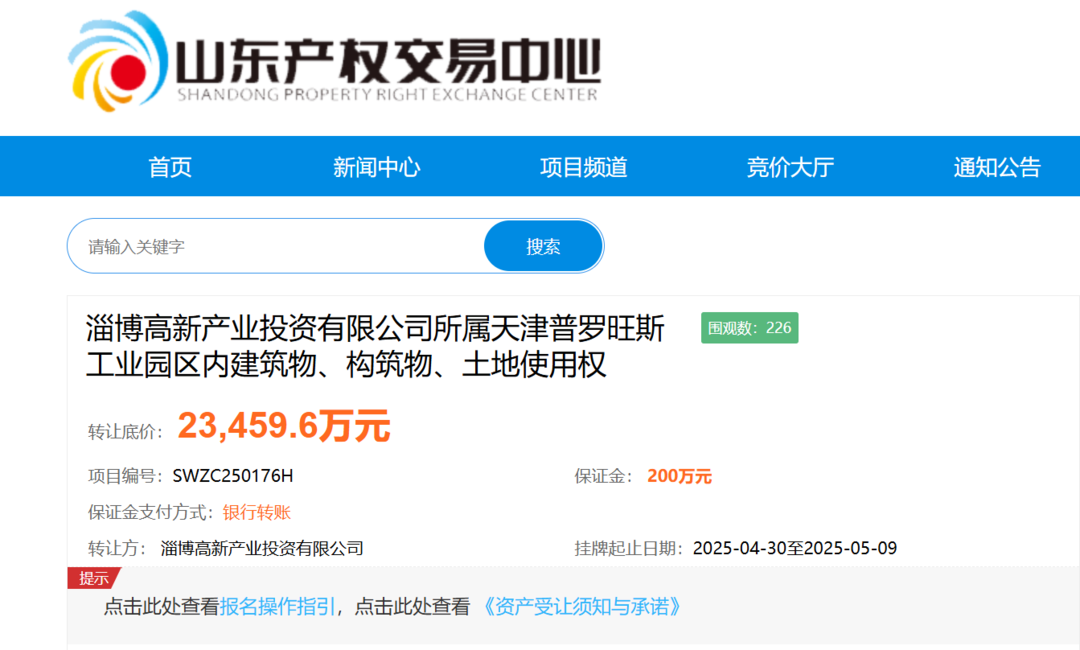
Task: Click the 银行转账 payment method text
Action: click(257, 512)
